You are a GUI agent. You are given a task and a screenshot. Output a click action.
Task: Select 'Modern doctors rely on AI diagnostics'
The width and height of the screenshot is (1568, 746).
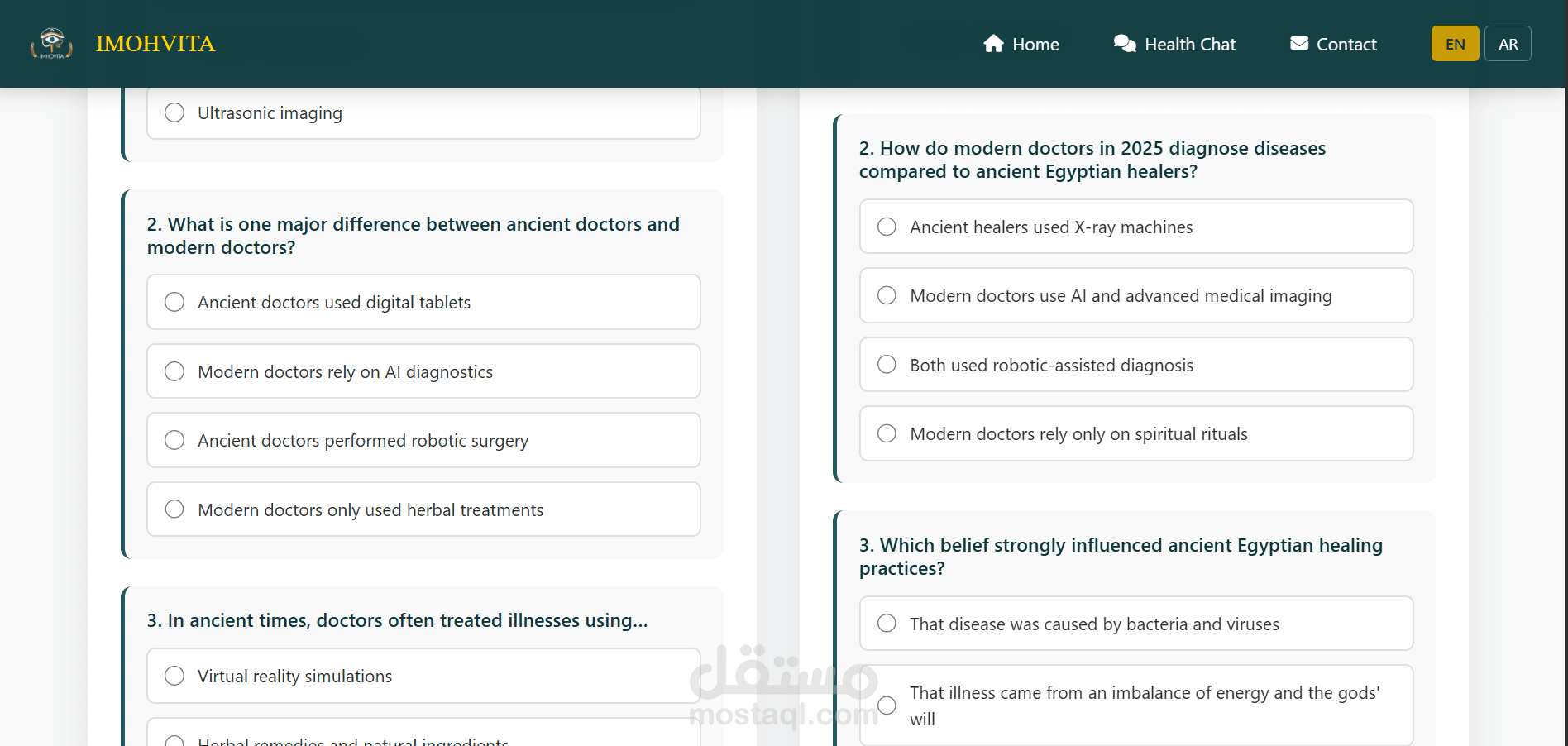coord(174,372)
